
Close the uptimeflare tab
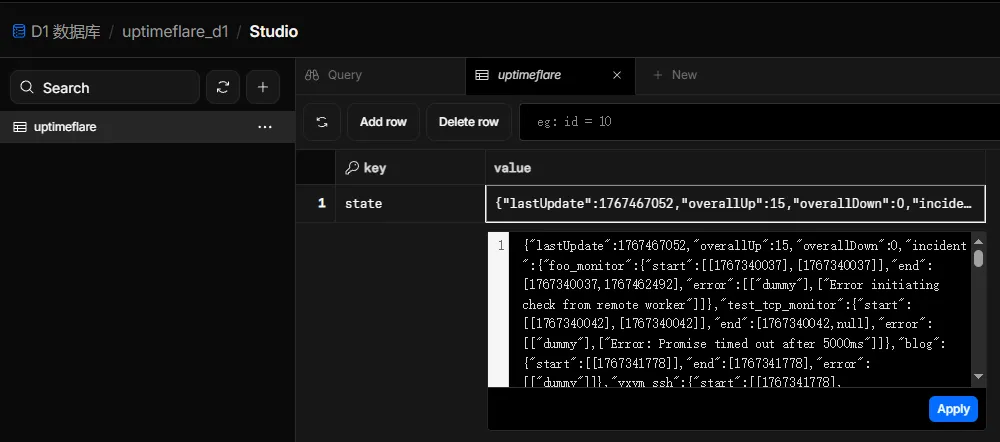617,75
